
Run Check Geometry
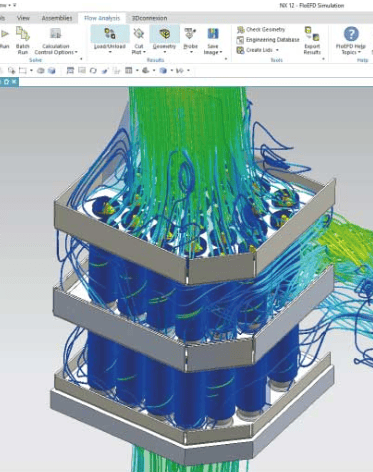tap(262, 30)
